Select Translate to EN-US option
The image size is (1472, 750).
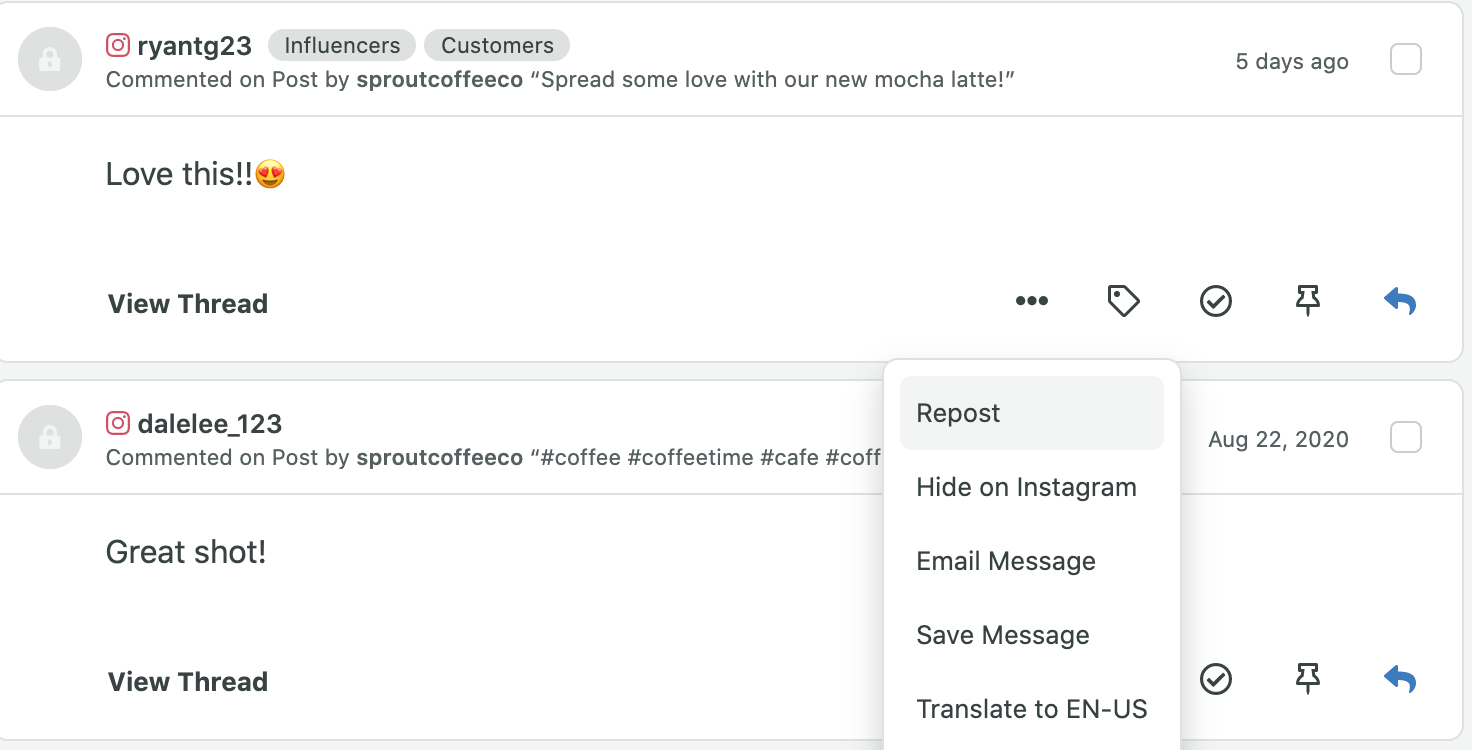1031,709
